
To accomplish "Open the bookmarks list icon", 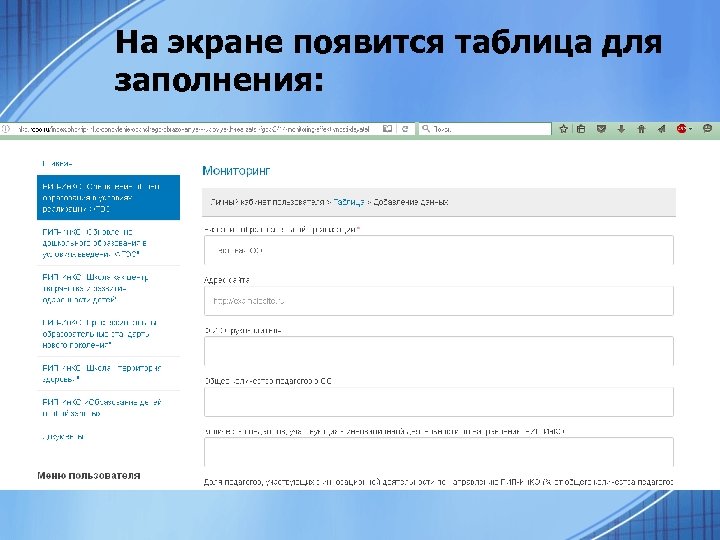I will (x=581, y=129).
